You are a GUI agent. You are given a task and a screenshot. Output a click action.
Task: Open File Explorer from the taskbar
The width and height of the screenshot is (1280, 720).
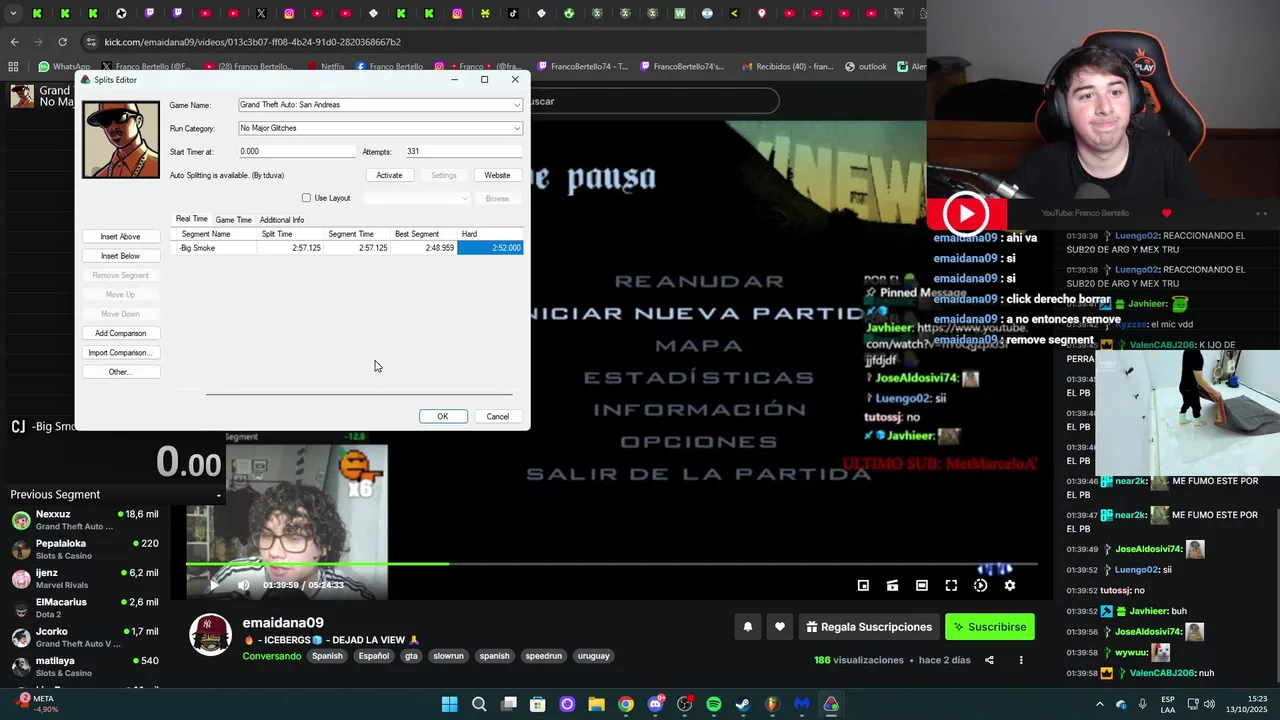[596, 704]
